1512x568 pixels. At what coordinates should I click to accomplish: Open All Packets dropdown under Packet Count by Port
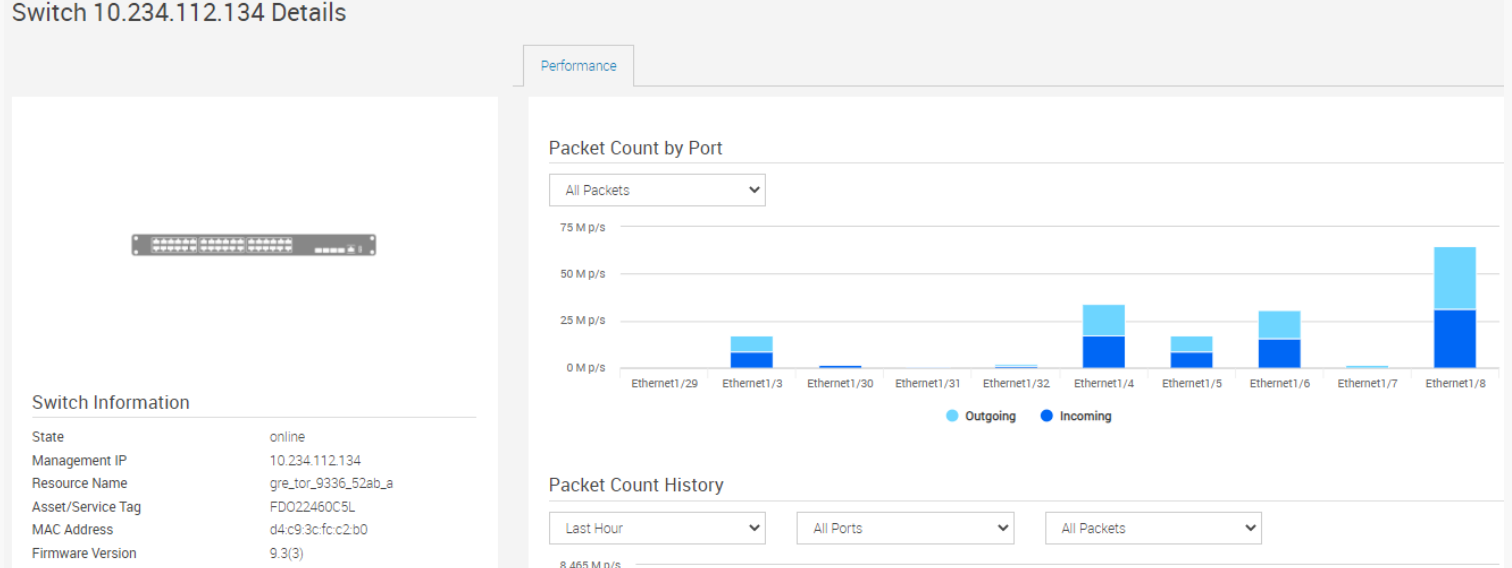pyautogui.click(x=657, y=190)
